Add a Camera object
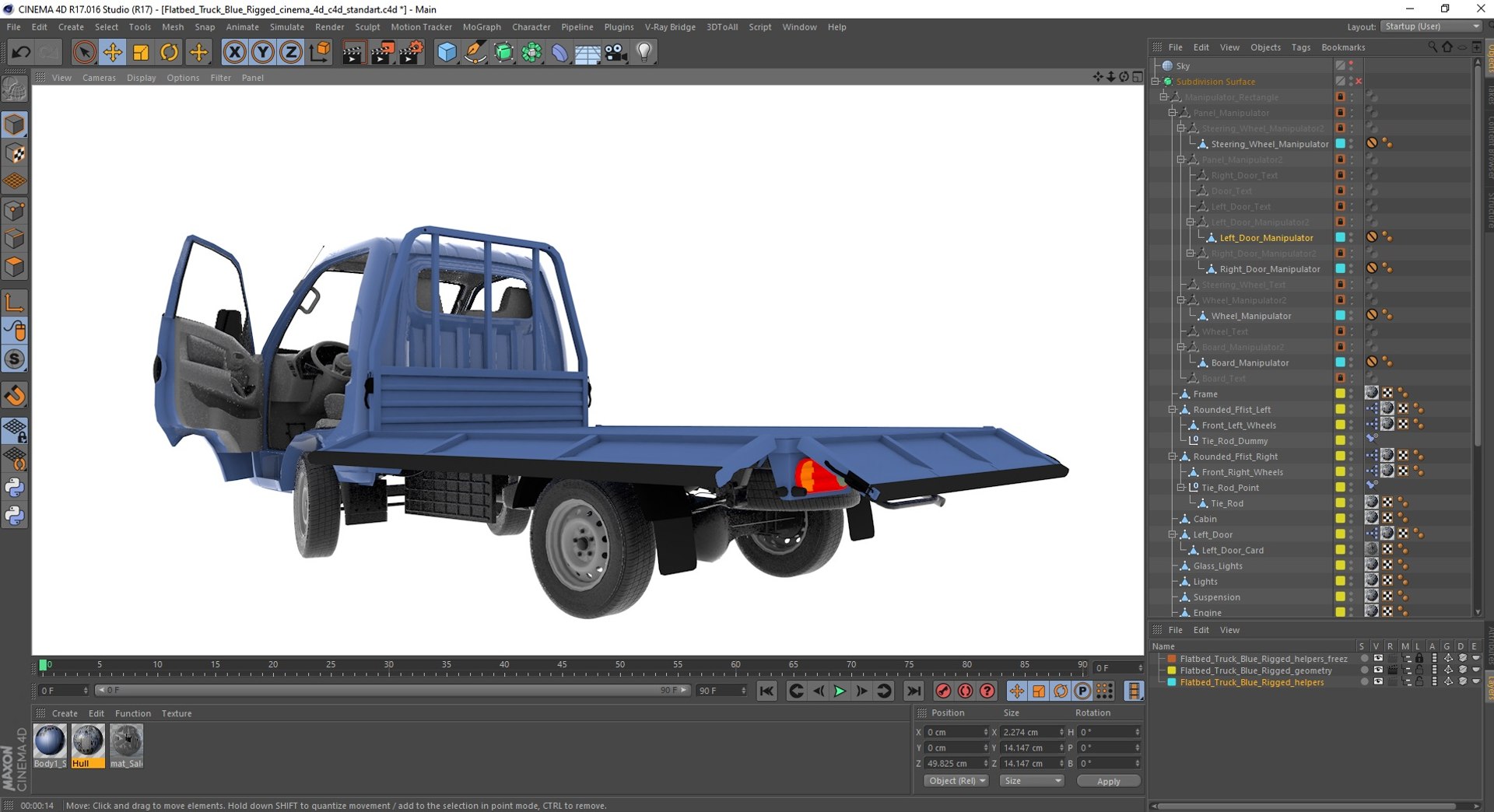Image resolution: width=1494 pixels, height=812 pixels. pyautogui.click(x=615, y=52)
